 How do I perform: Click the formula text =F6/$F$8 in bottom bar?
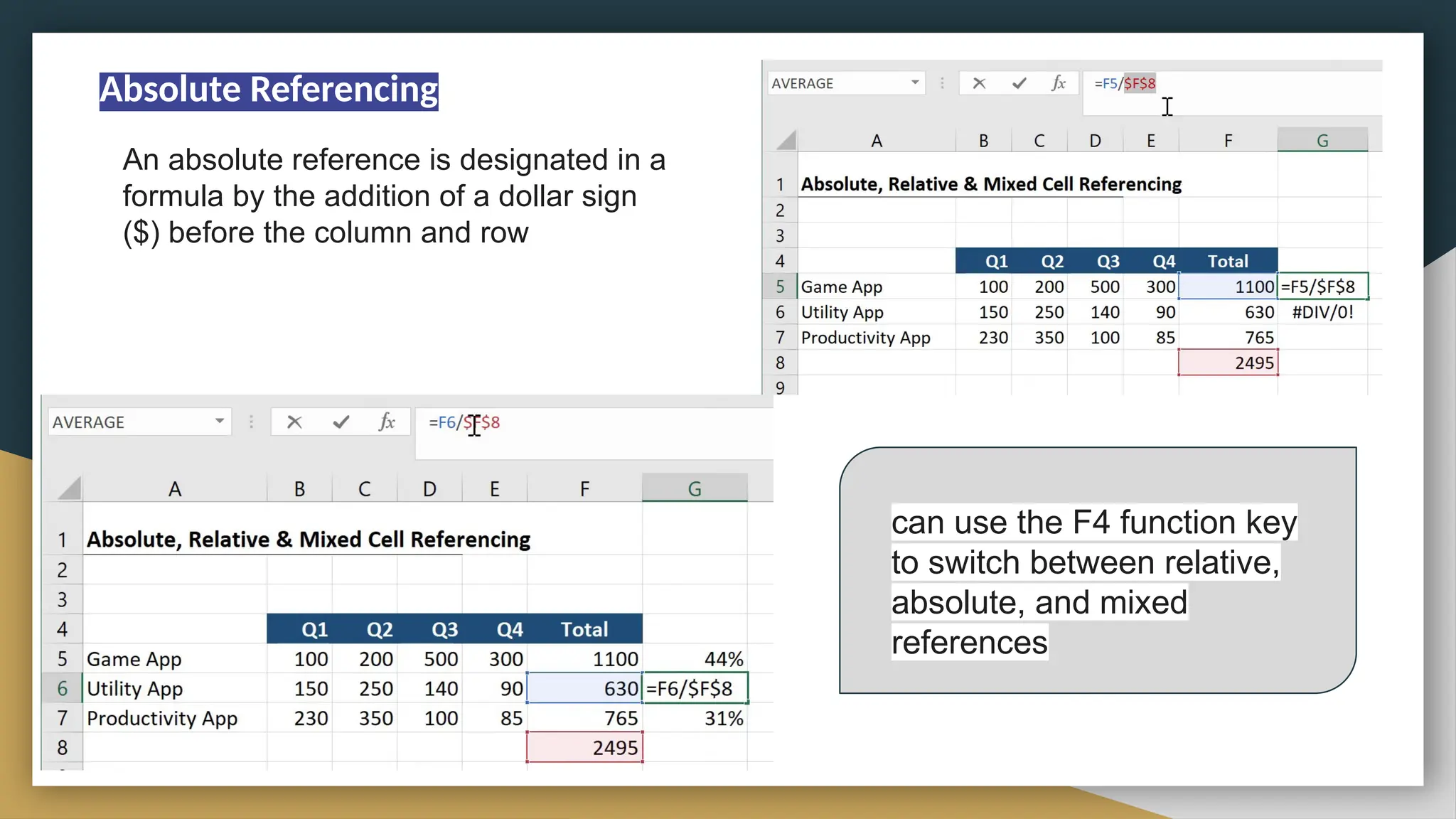[464, 422]
